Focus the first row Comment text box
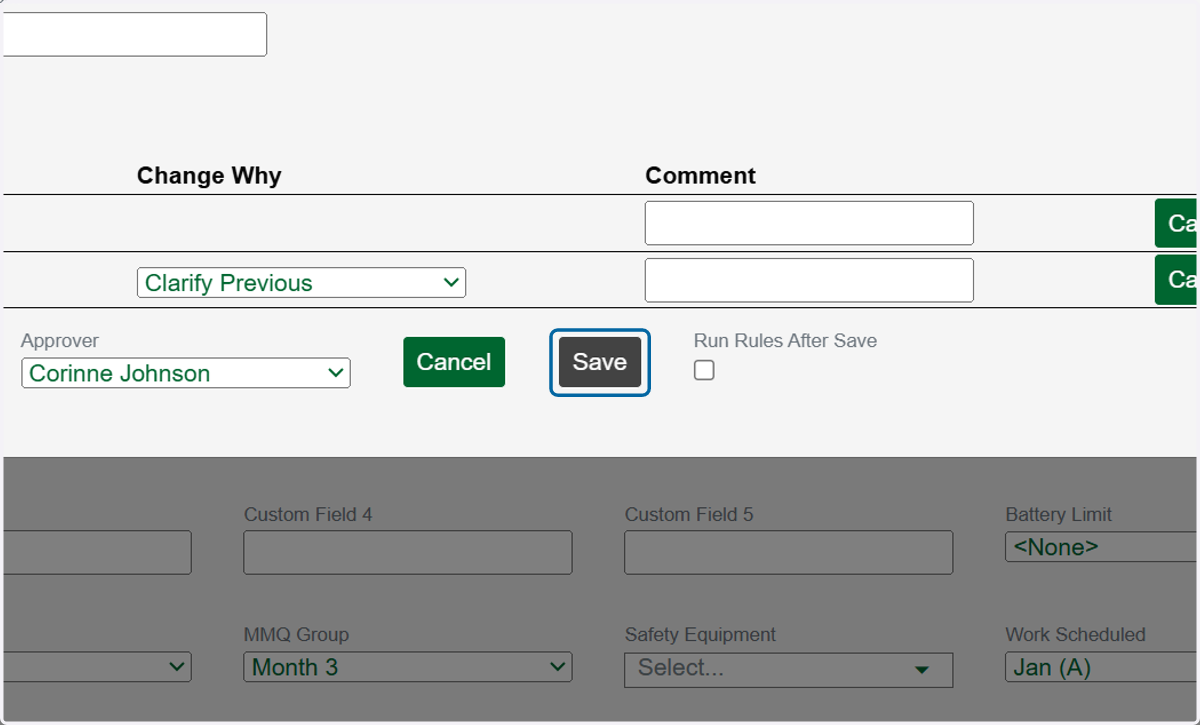Viewport: 1200px width, 725px height. [809, 223]
